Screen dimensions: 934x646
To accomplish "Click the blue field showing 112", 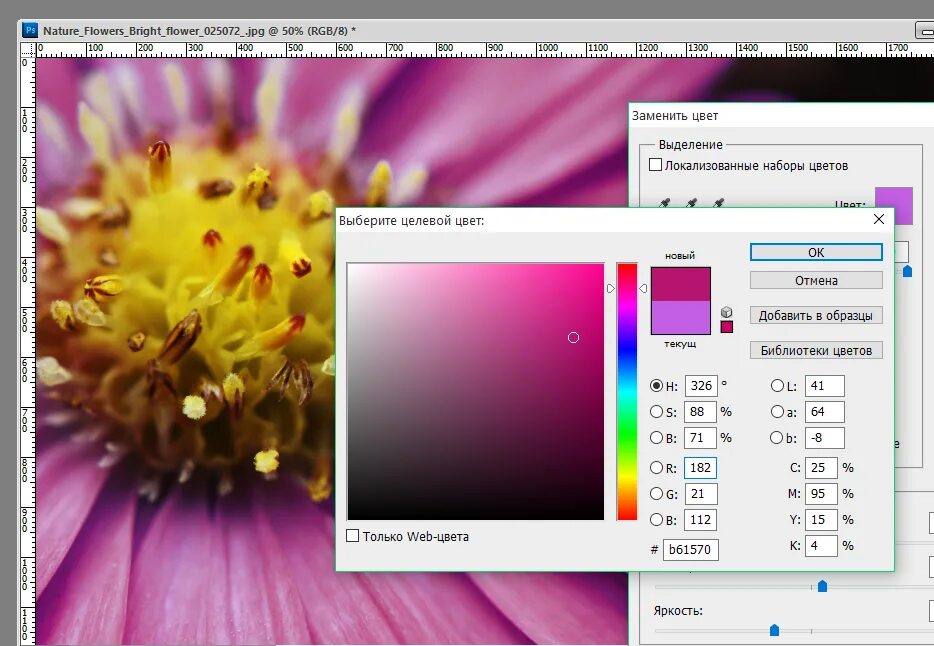I will [x=701, y=520].
